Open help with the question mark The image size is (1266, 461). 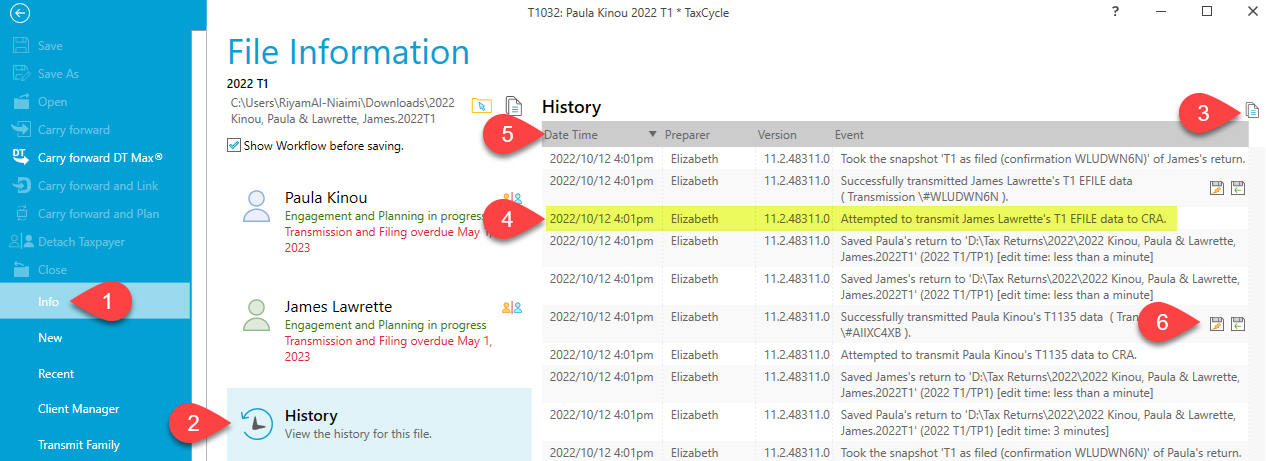[x=1115, y=12]
